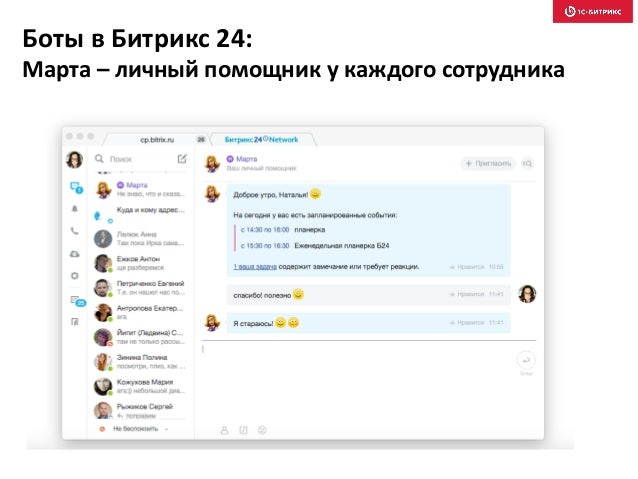The width and height of the screenshot is (638, 479).
Task: Open the cloud drive icon in sidebar
Action: coord(74,254)
